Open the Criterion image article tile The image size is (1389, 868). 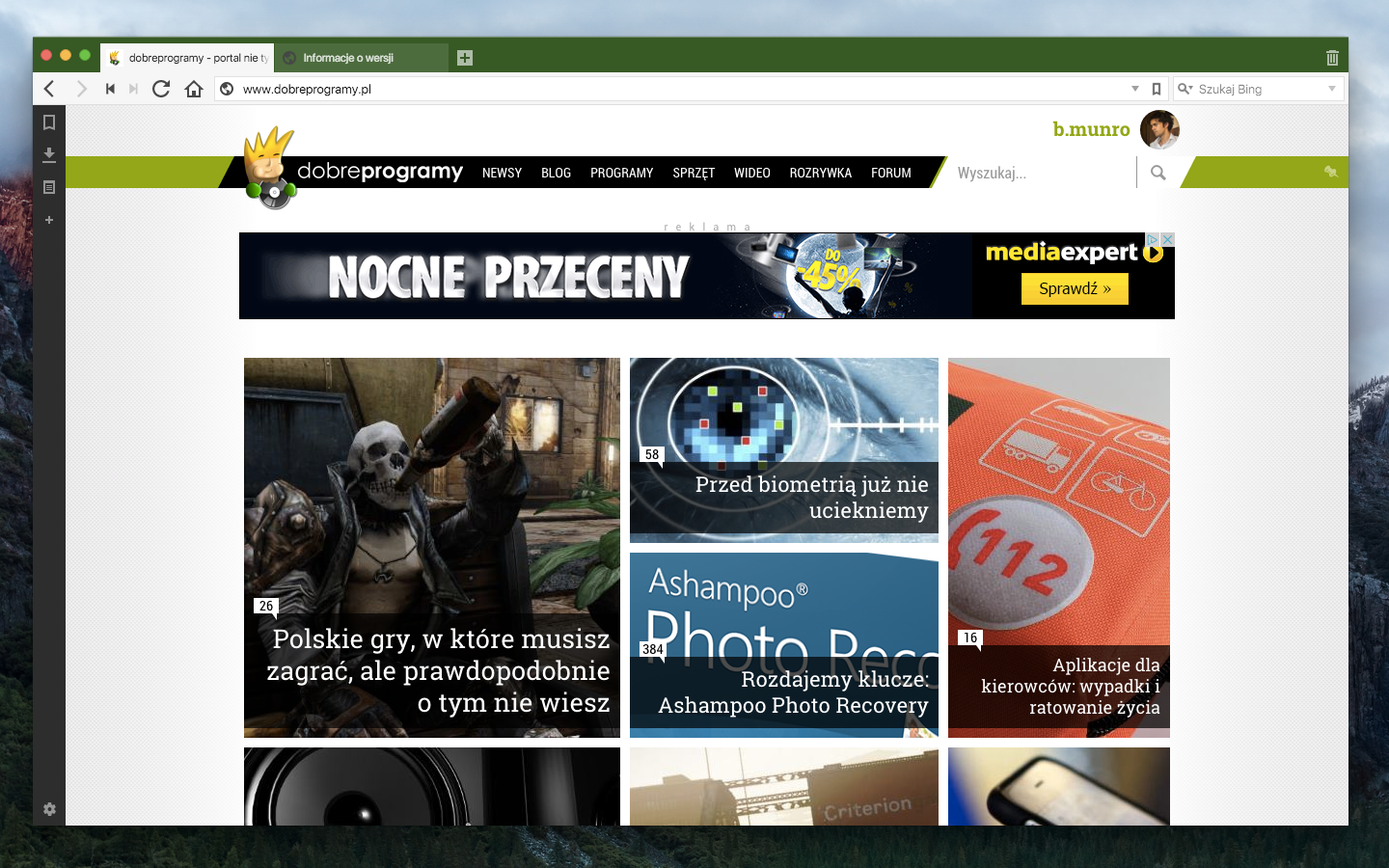point(784,786)
